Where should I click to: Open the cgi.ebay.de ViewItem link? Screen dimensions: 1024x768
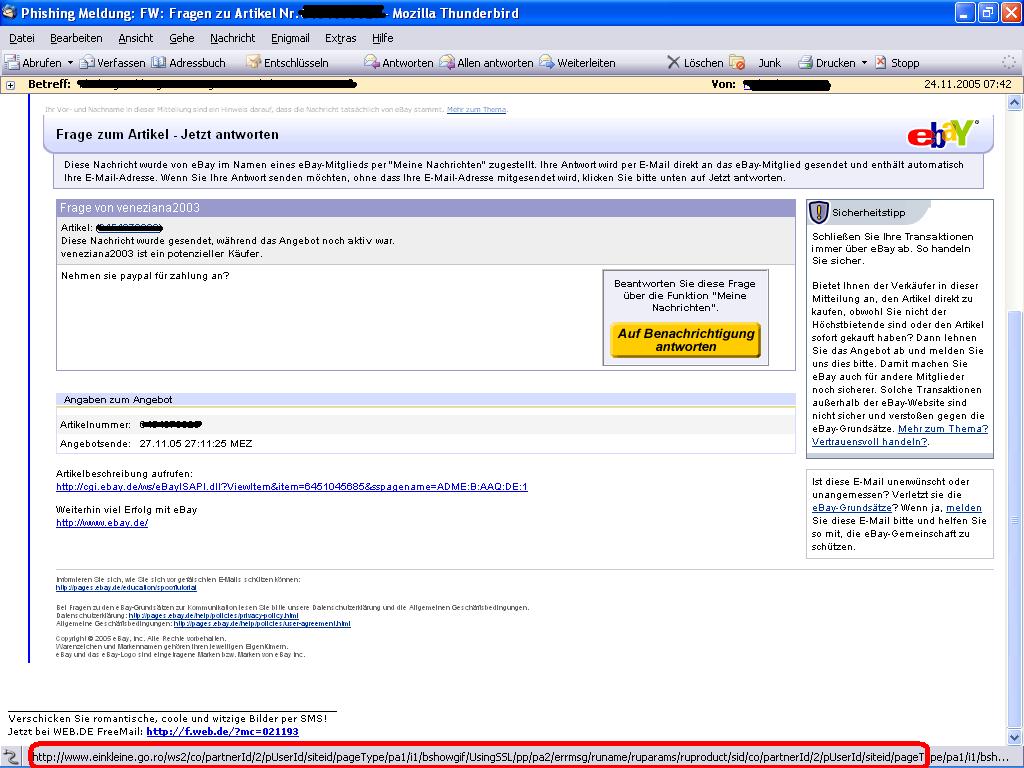(292, 487)
